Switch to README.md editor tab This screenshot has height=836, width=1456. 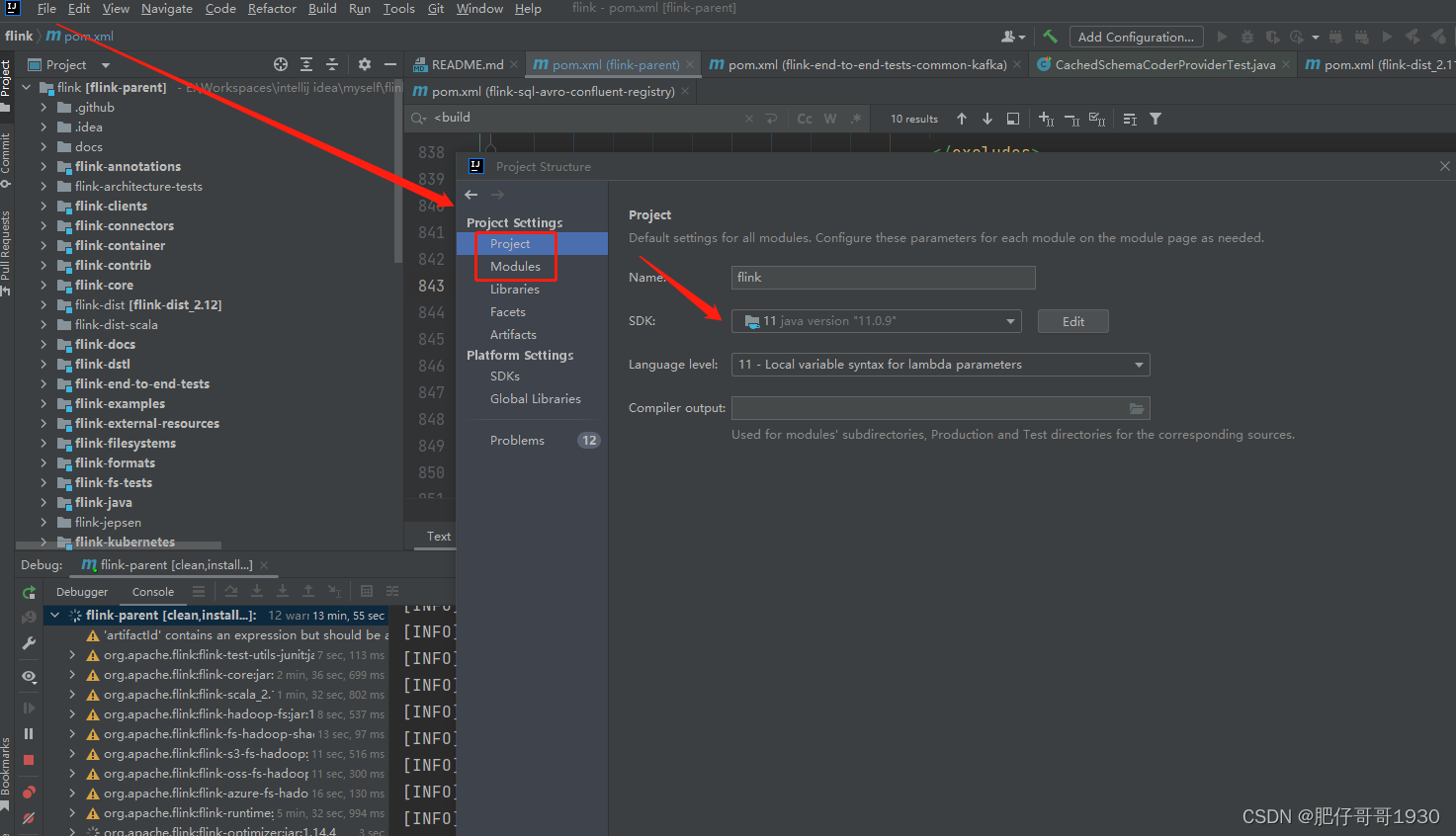tap(468, 65)
